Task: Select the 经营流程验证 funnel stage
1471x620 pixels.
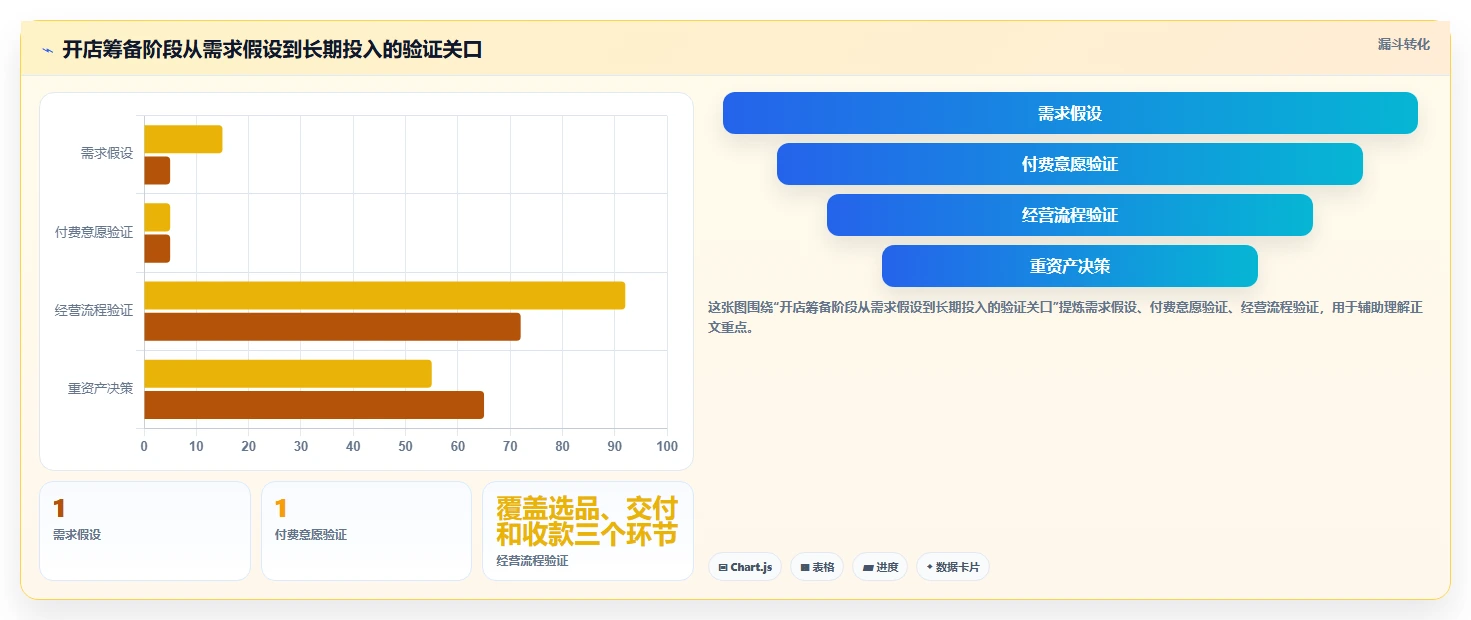Action: 1070,215
